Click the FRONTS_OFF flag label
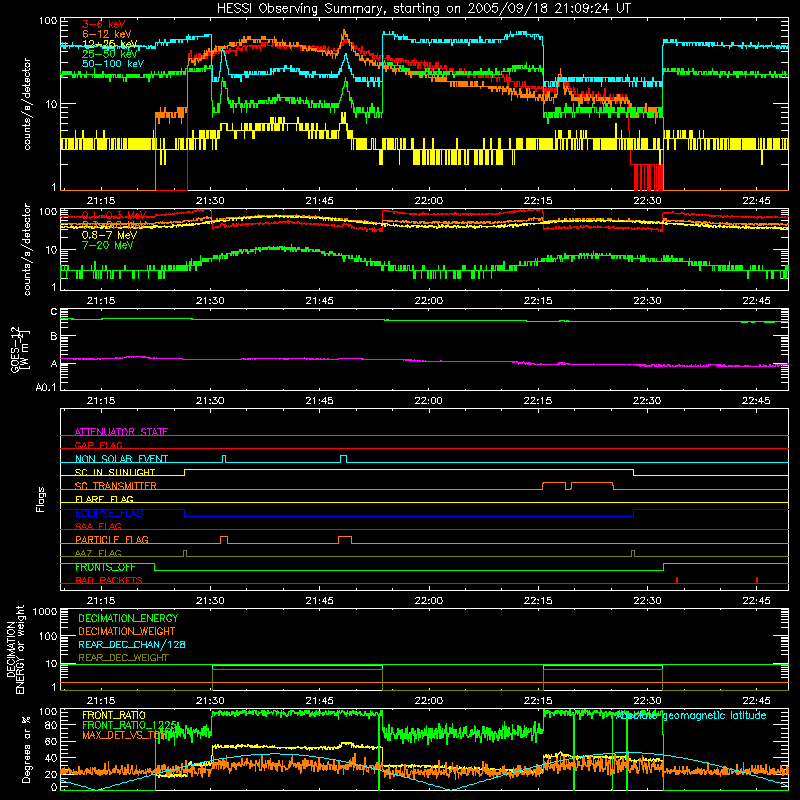 tap(105, 567)
